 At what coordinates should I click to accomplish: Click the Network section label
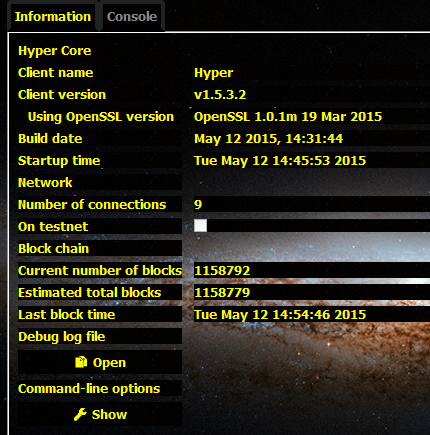(45, 182)
